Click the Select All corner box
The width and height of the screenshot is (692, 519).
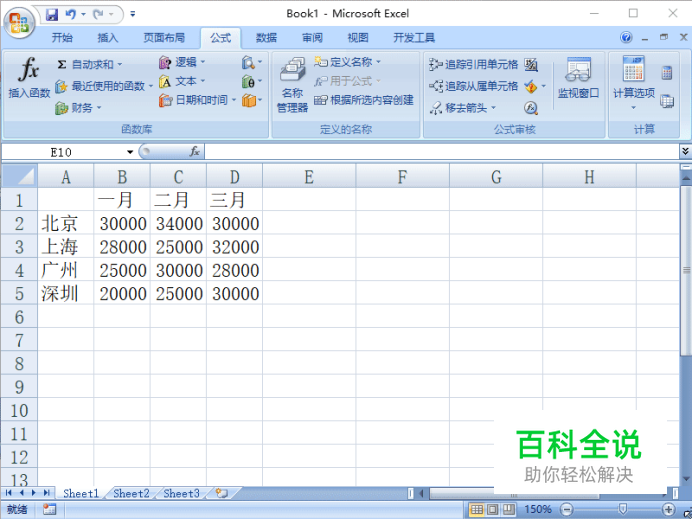pyautogui.click(x=19, y=176)
